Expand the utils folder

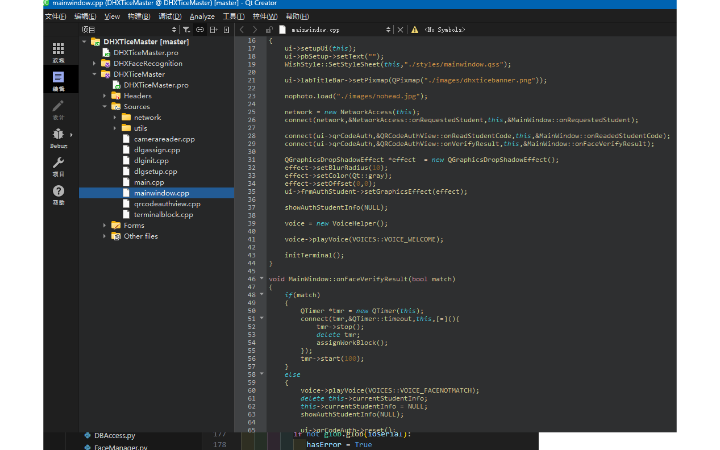click(115, 128)
